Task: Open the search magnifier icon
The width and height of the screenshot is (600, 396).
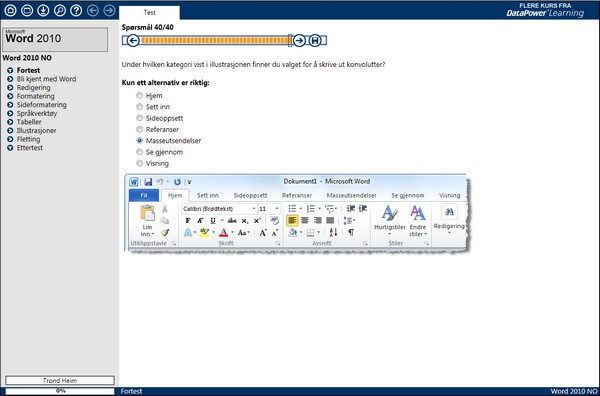Action: (x=60, y=10)
